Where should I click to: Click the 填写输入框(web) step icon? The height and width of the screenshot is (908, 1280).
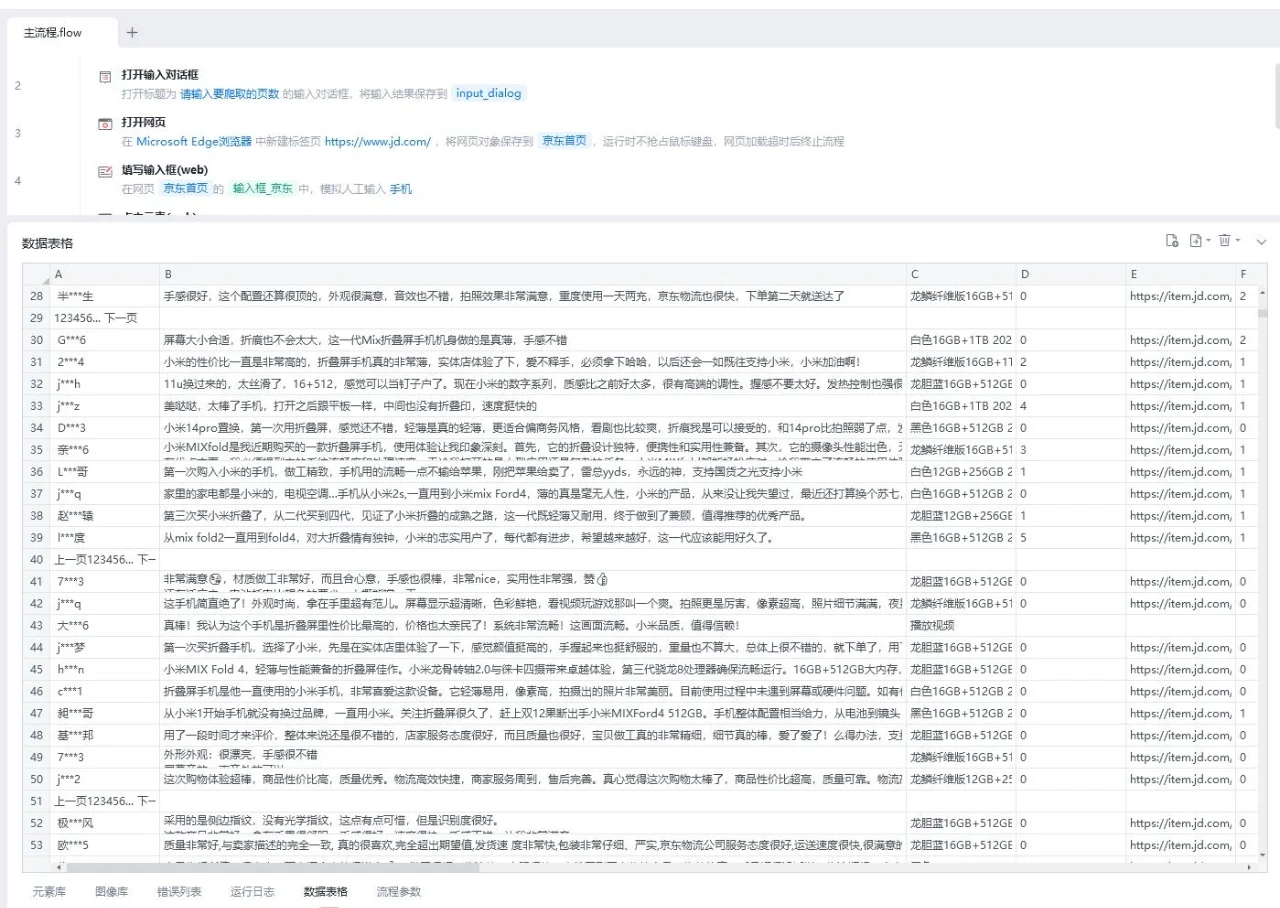pyautogui.click(x=105, y=172)
